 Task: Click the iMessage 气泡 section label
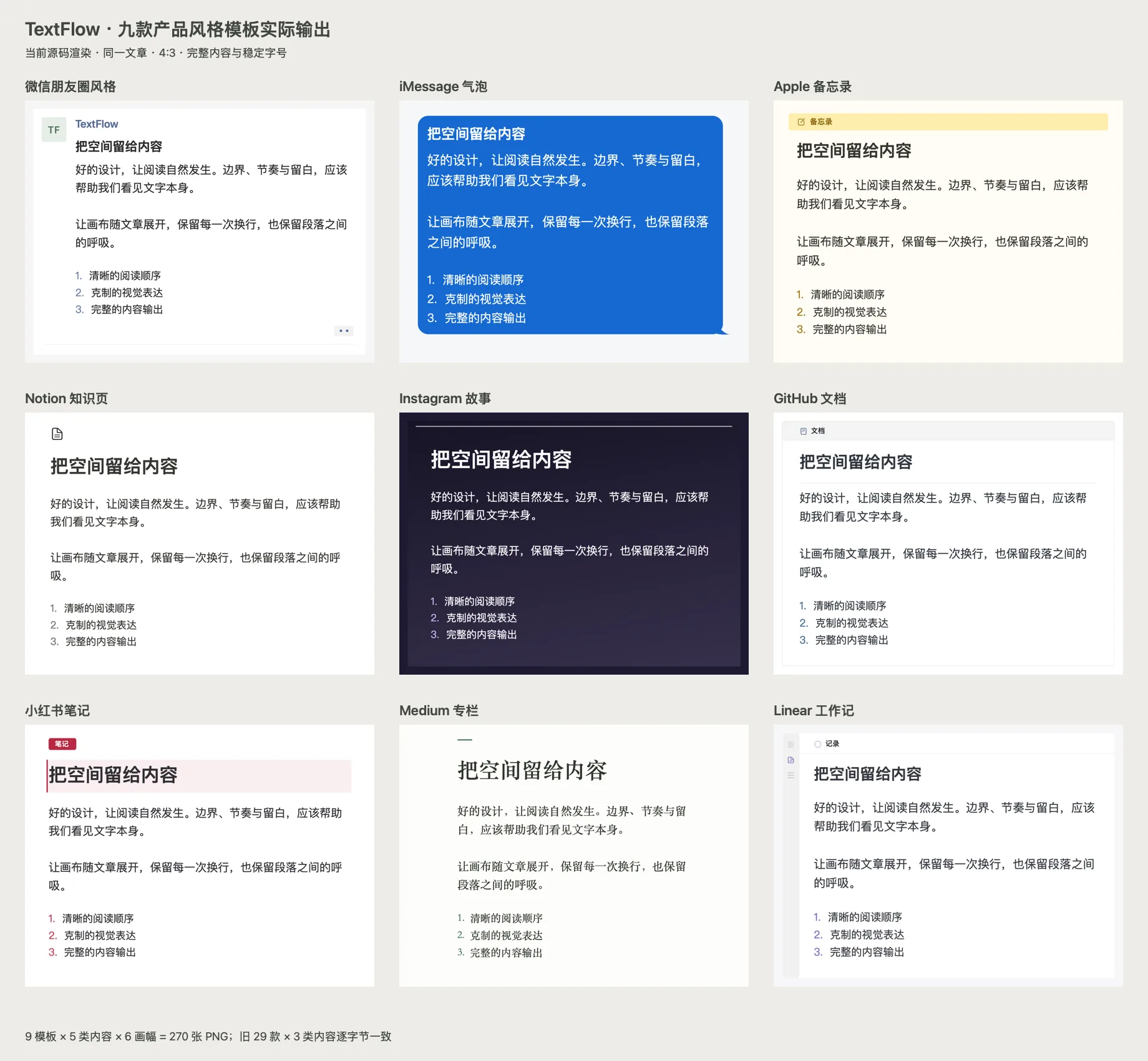443,87
